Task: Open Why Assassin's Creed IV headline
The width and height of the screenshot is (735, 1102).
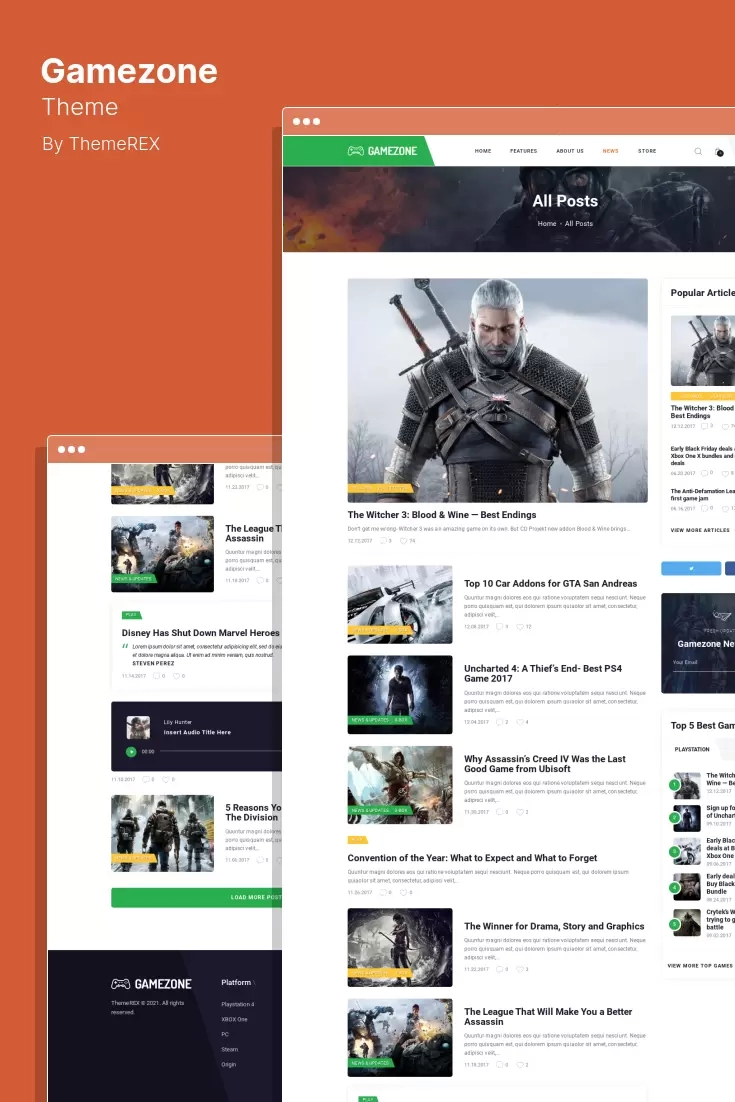Action: pyautogui.click(x=545, y=764)
